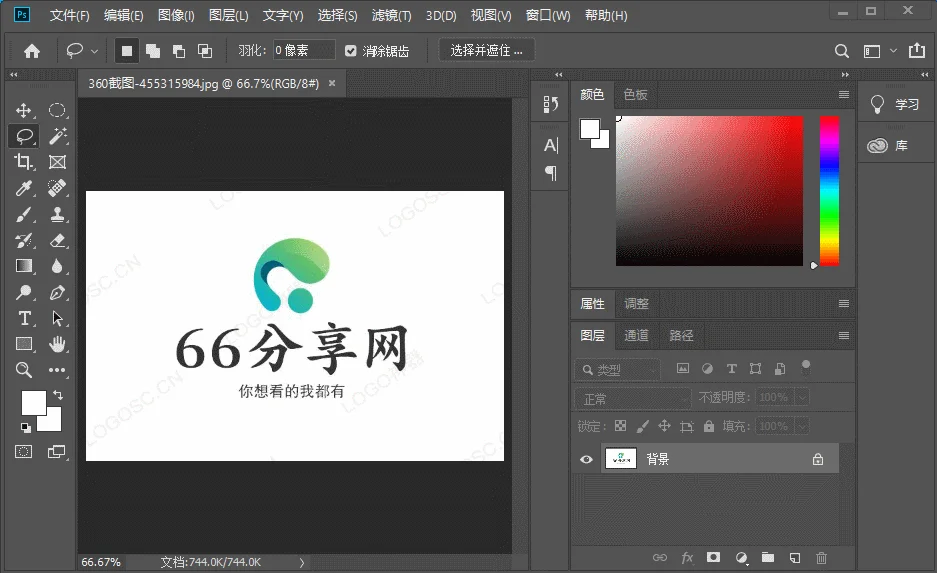937x573 pixels.
Task: Click the Share image icon
Action: pos(917,51)
